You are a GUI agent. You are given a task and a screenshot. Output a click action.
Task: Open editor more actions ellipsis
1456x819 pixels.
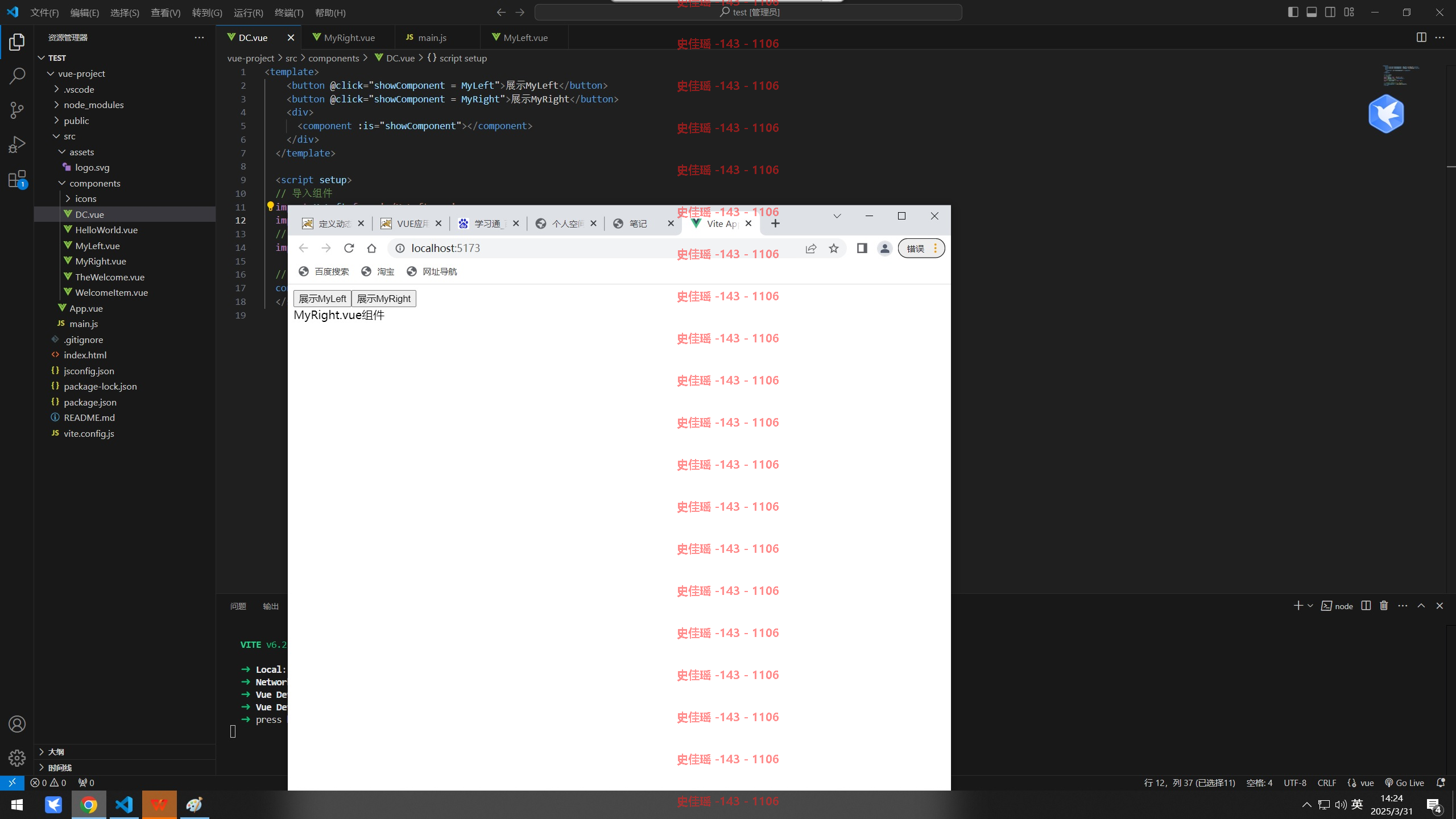[1440, 38]
